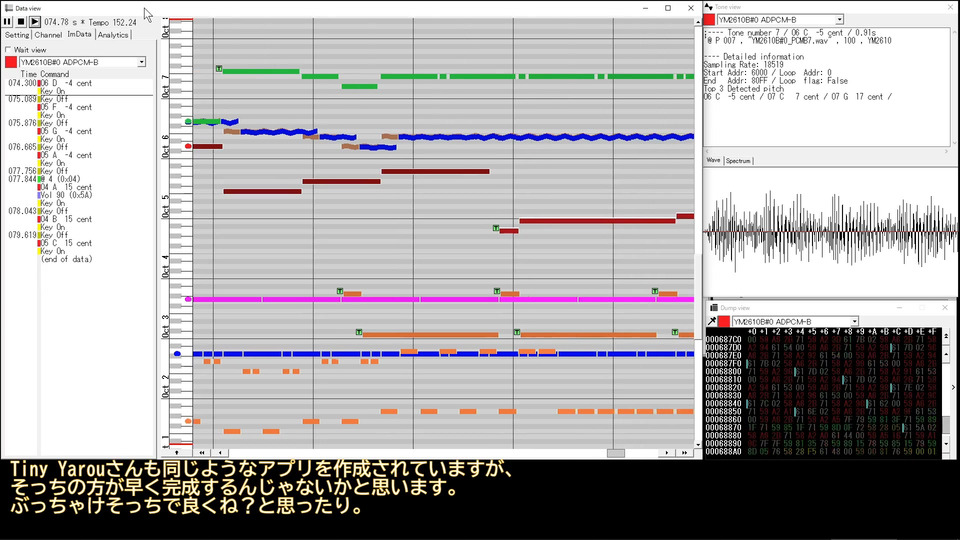Pause playback in Data view
The width and height of the screenshot is (960, 540).
[7, 21]
